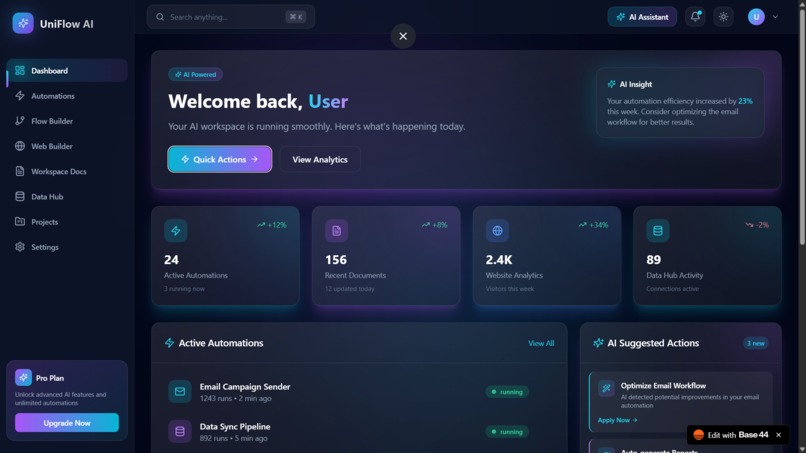Click the Quick Actions button
The width and height of the screenshot is (806, 453).
pos(219,159)
